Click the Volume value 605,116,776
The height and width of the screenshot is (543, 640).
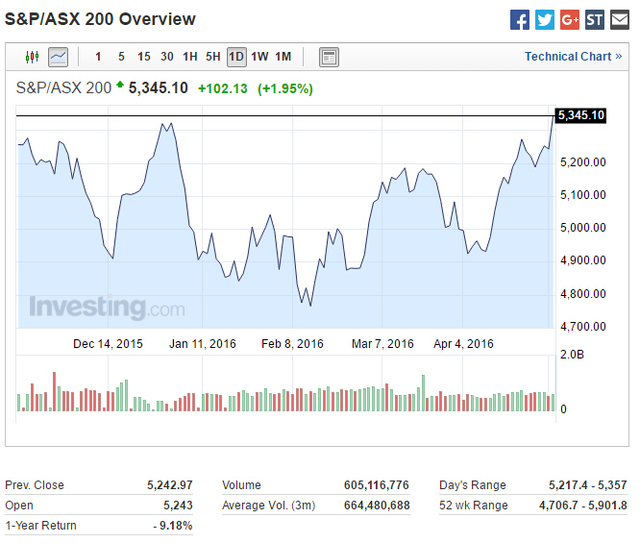[x=376, y=485]
